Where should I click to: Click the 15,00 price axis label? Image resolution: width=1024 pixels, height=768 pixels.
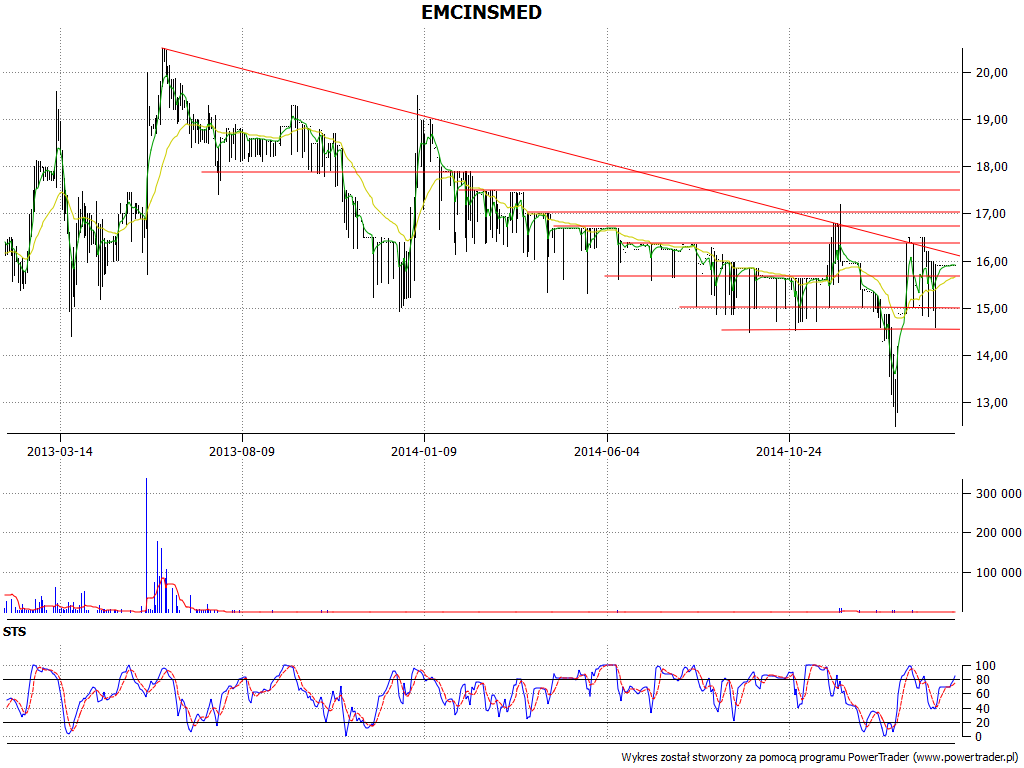(991, 308)
